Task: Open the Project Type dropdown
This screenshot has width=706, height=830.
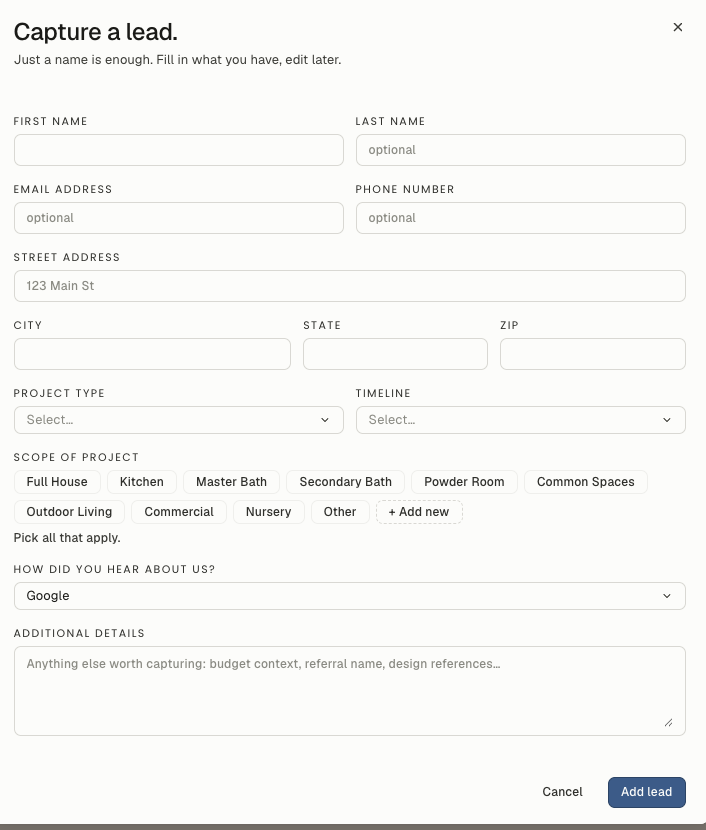Action: click(179, 420)
